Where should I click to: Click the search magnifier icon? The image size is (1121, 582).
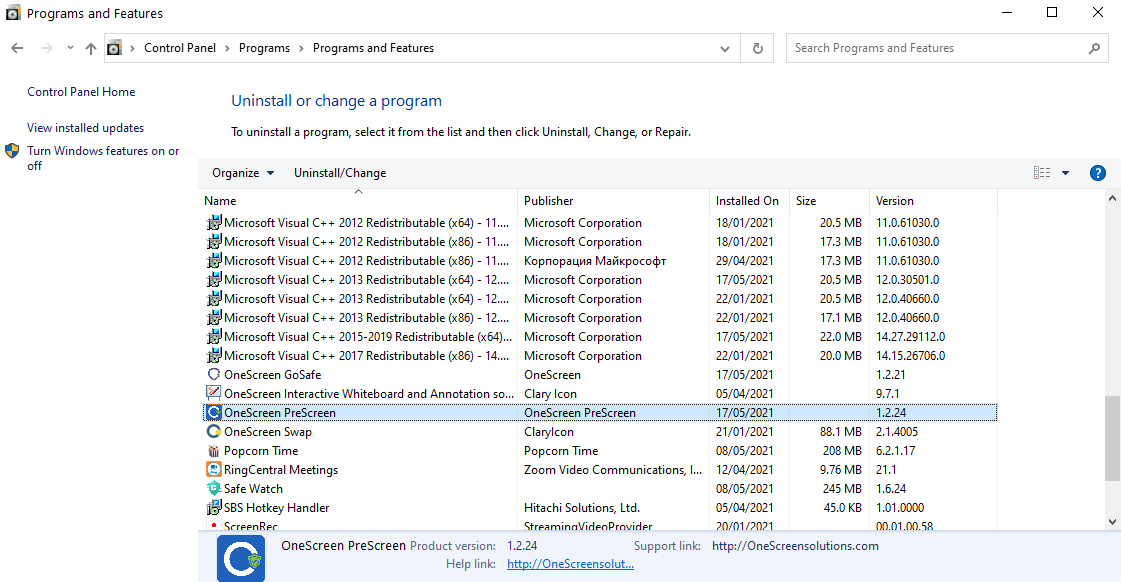coord(1094,48)
